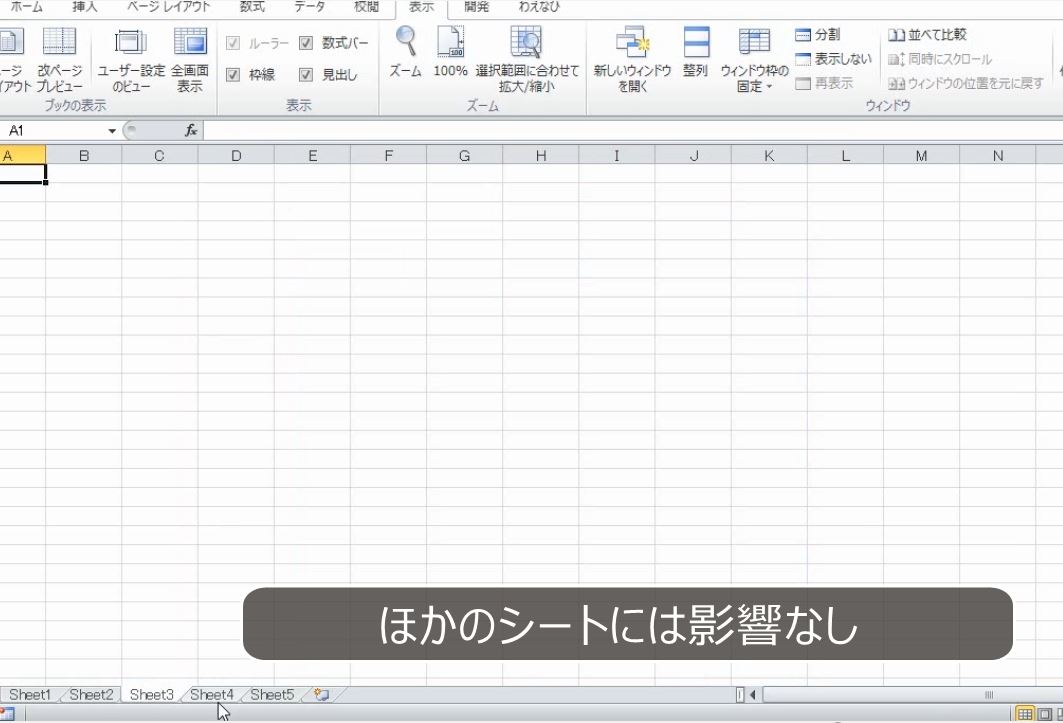Click the 整列 arrange windows icon

tap(696, 44)
